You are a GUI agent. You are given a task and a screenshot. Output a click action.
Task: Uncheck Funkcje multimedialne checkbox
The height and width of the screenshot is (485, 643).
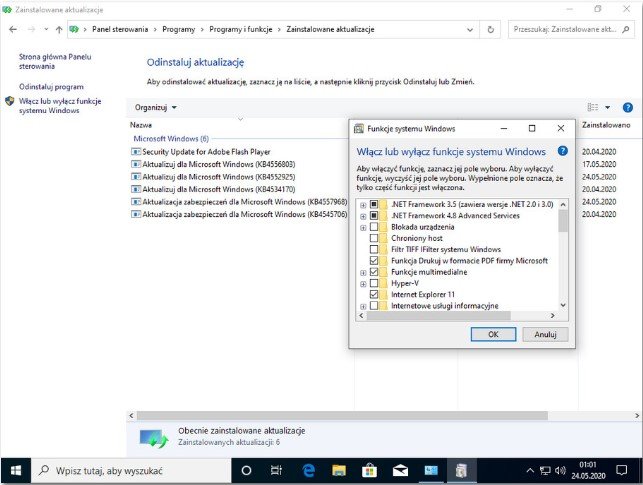374,272
